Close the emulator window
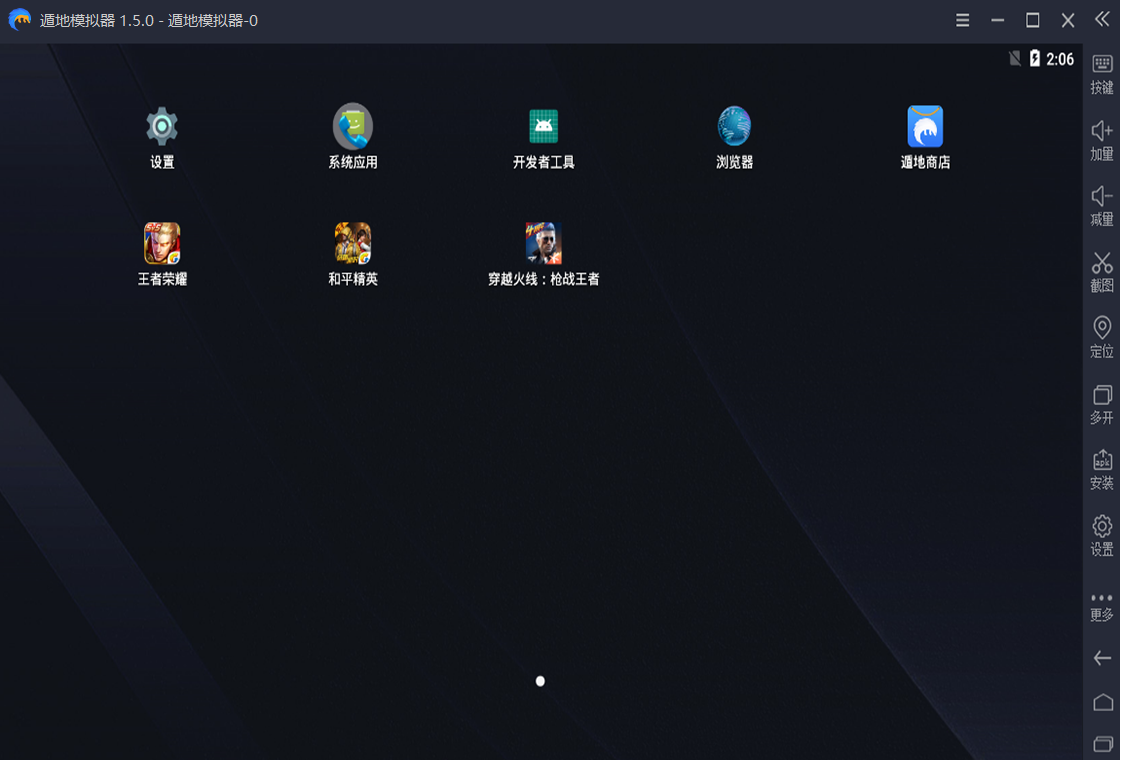 point(1067,21)
